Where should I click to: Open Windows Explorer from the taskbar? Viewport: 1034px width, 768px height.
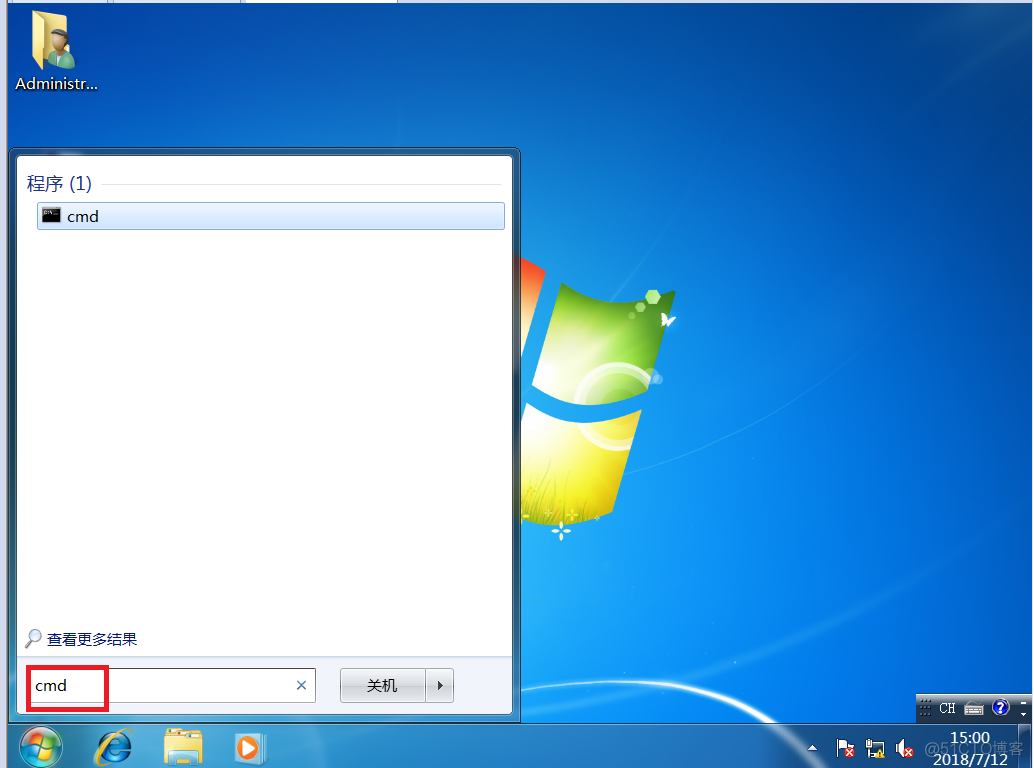tap(183, 747)
